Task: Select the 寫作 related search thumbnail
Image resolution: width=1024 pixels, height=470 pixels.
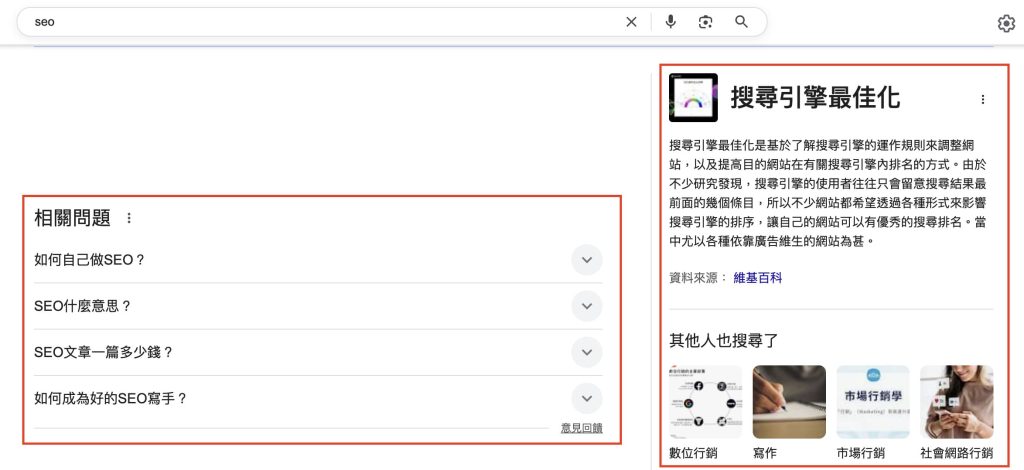Action: [789, 402]
